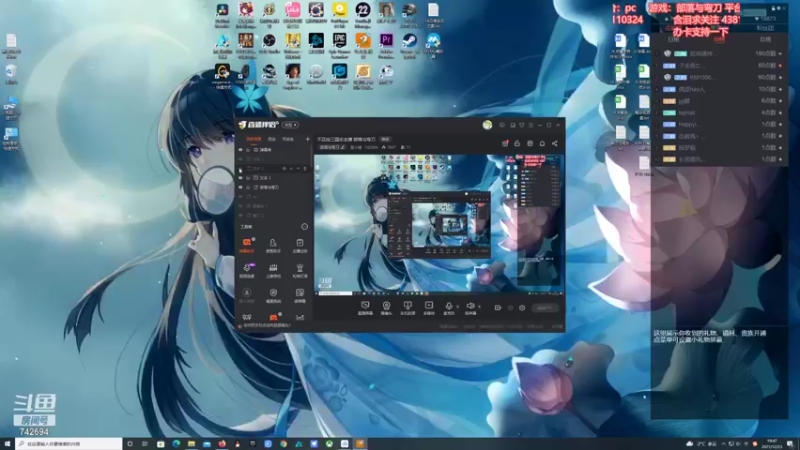Move highlighted source down with the arrow icon
800x450 pixels.
(298, 168)
